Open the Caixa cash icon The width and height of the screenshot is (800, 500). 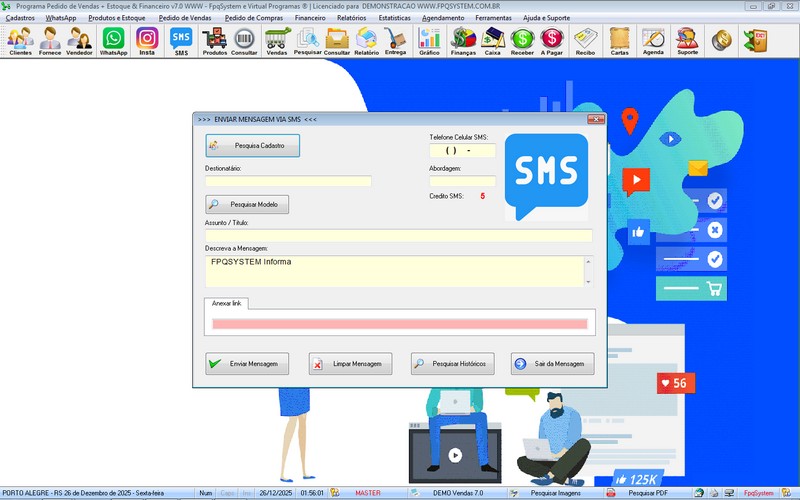[492, 41]
